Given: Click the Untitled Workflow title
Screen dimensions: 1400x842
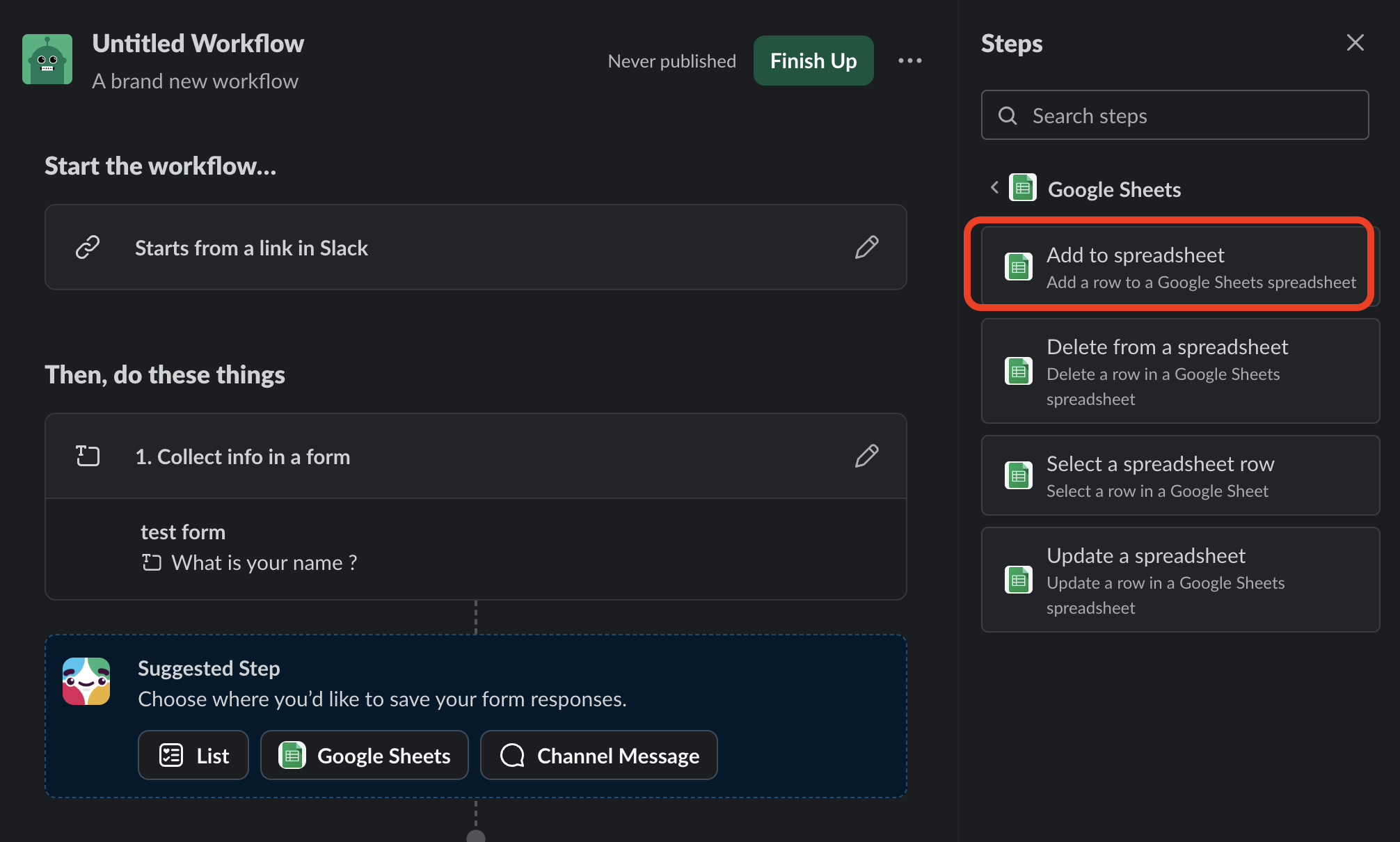Looking at the screenshot, I should point(198,44).
